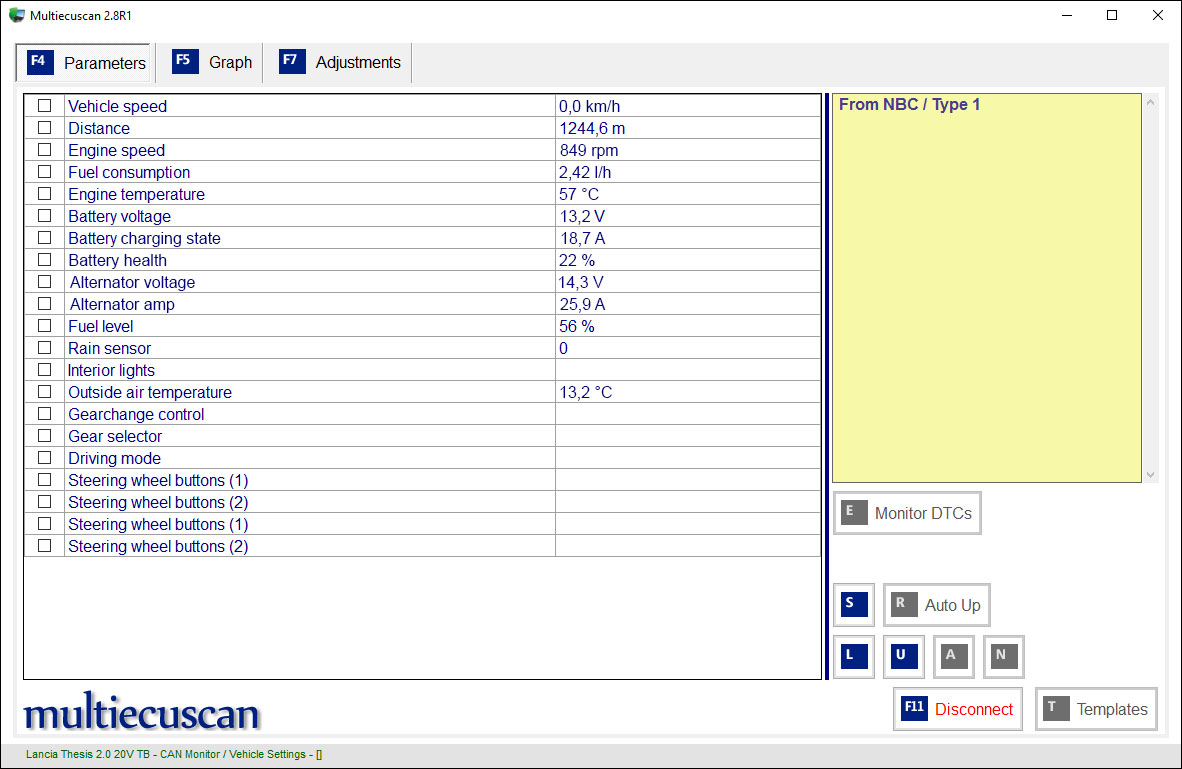This screenshot has width=1182, height=769.
Task: Click the yellow From NBC info panel
Action: point(986,288)
